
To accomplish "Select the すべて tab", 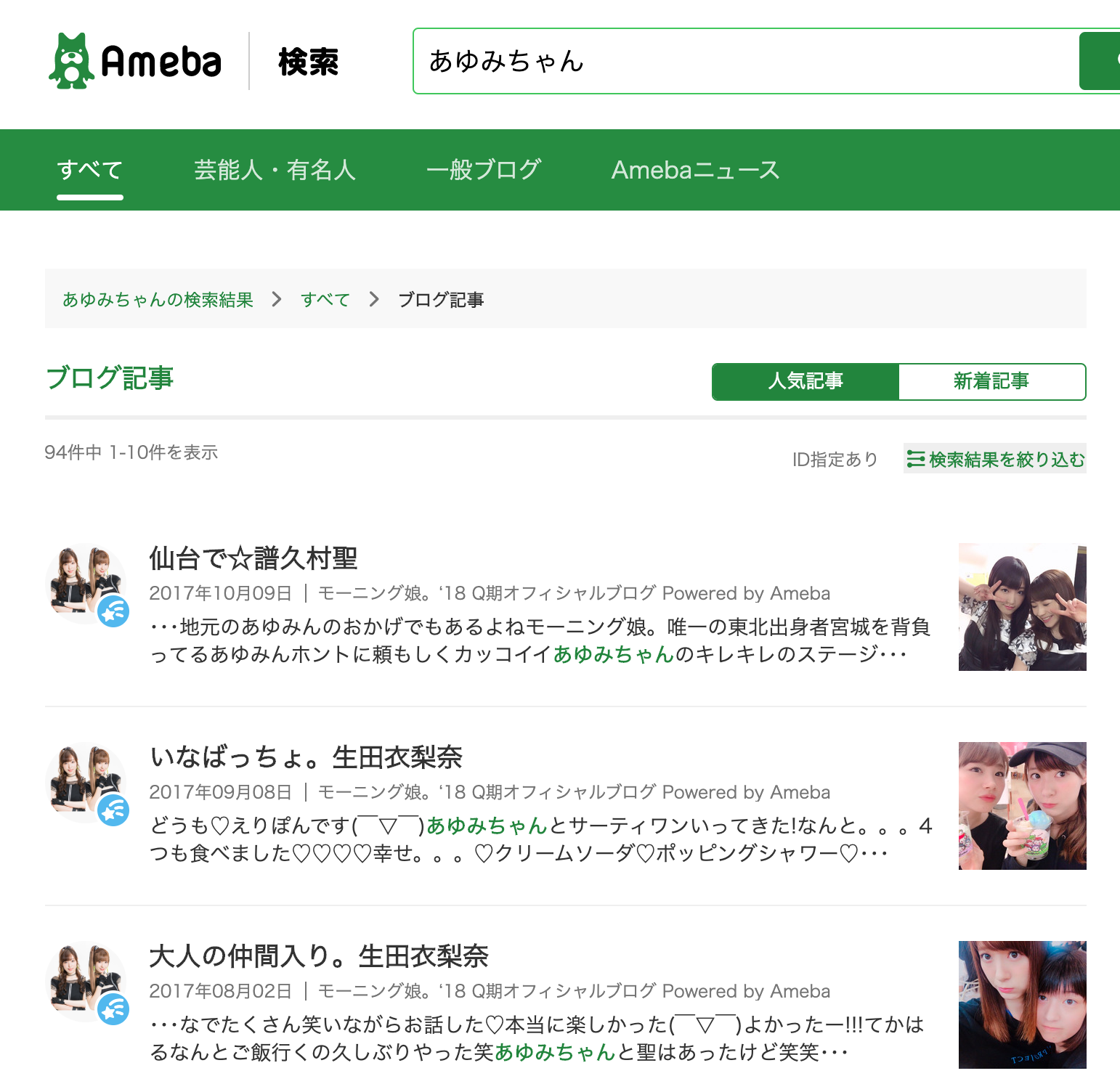I will click(x=90, y=170).
